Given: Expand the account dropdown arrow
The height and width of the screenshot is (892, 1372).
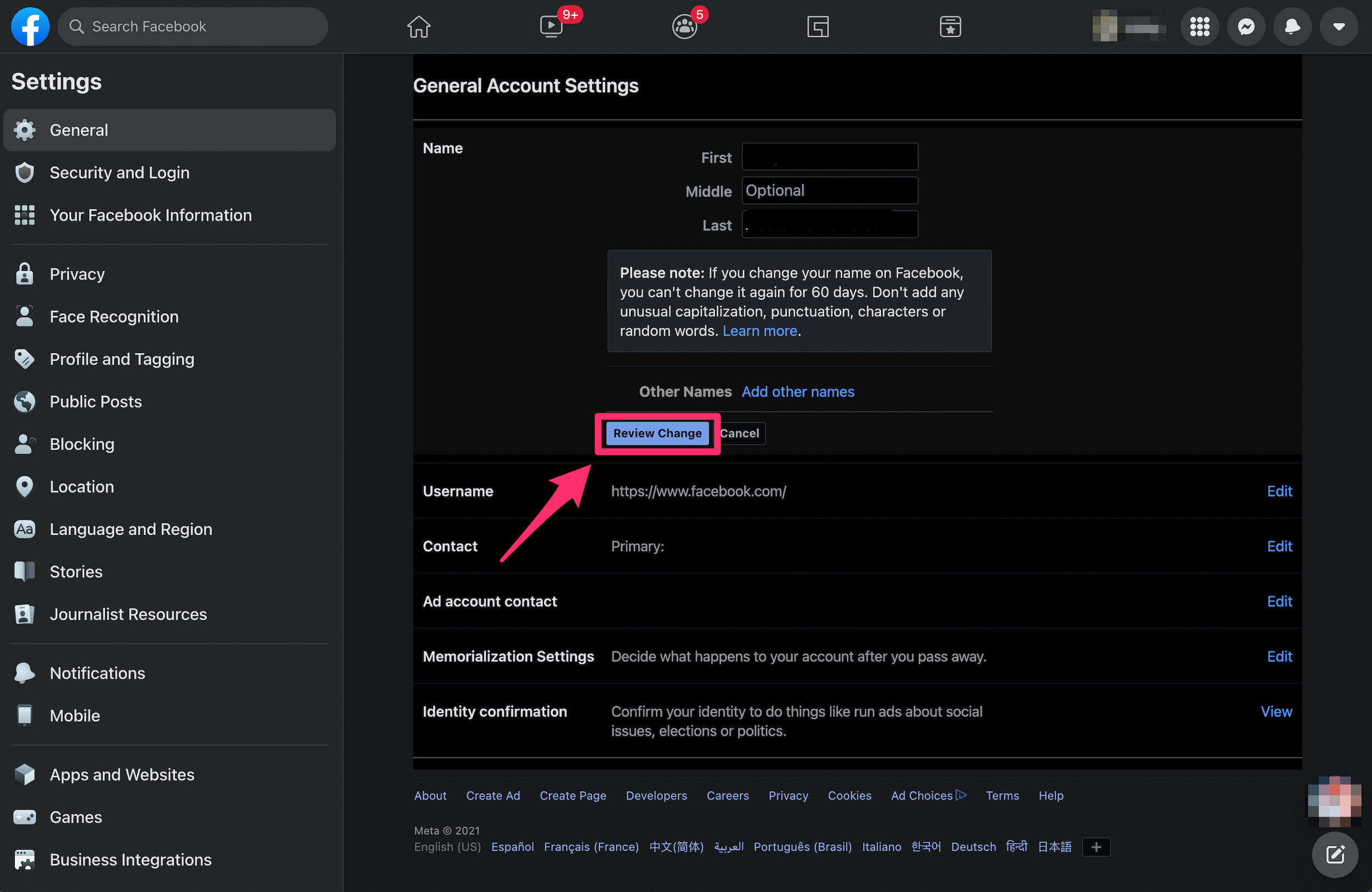Looking at the screenshot, I should (x=1339, y=26).
